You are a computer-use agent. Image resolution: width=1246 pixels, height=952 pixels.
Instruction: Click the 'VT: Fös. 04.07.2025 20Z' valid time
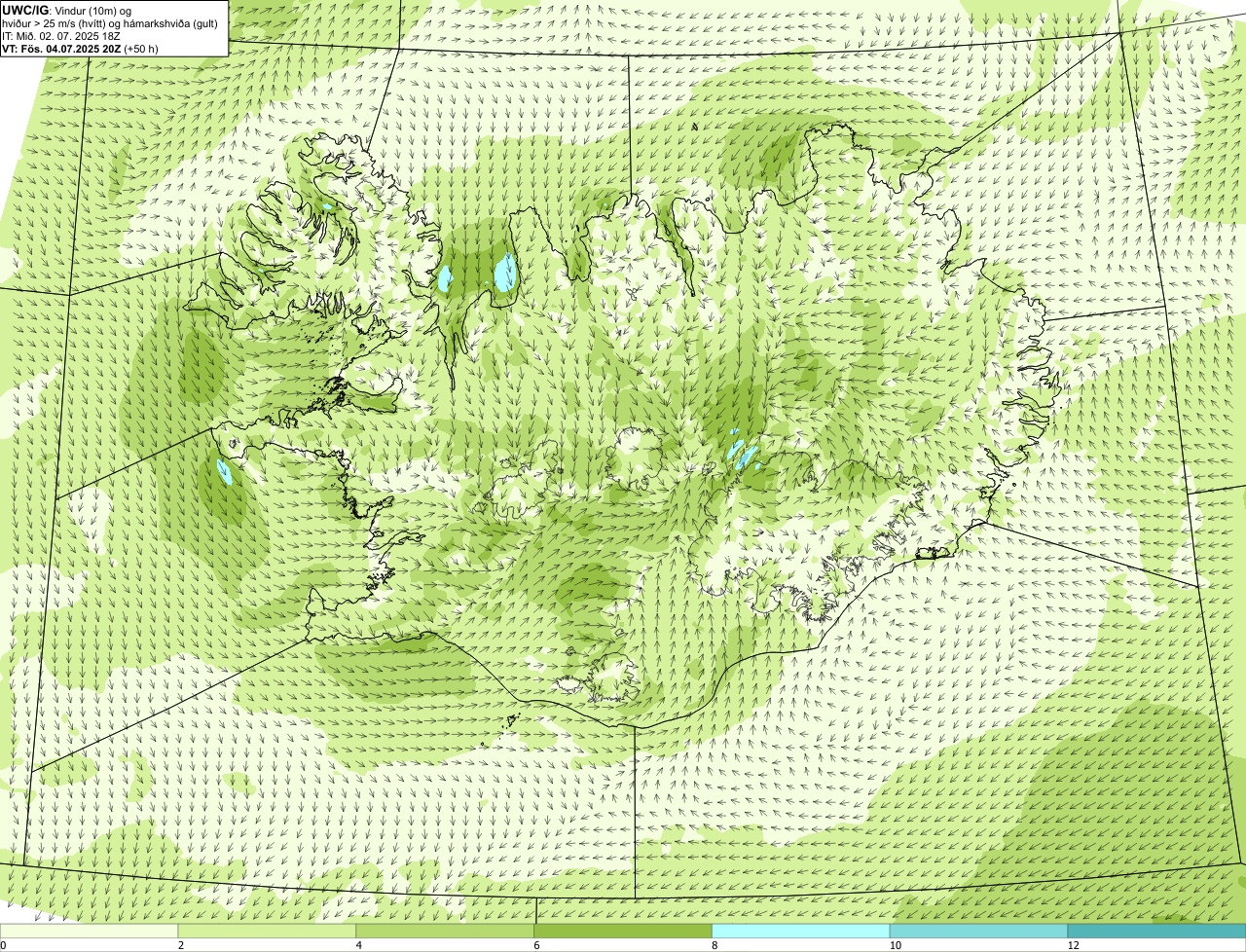coord(61,48)
